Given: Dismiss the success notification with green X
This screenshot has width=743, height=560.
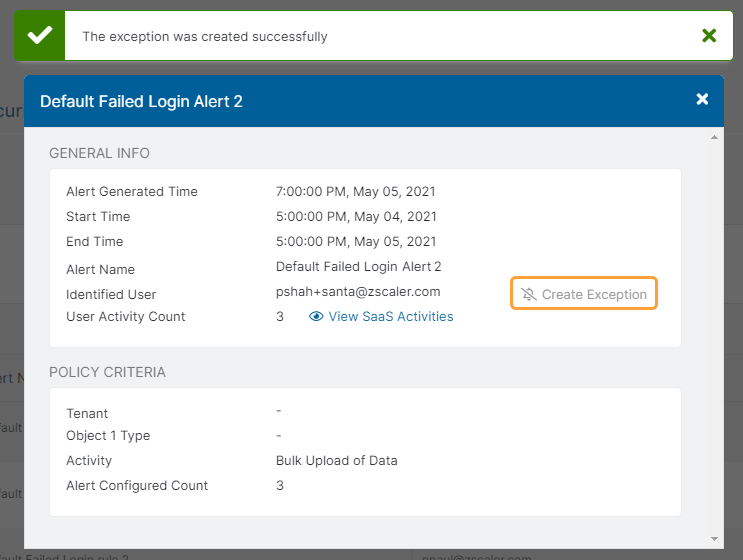Looking at the screenshot, I should click(x=709, y=36).
